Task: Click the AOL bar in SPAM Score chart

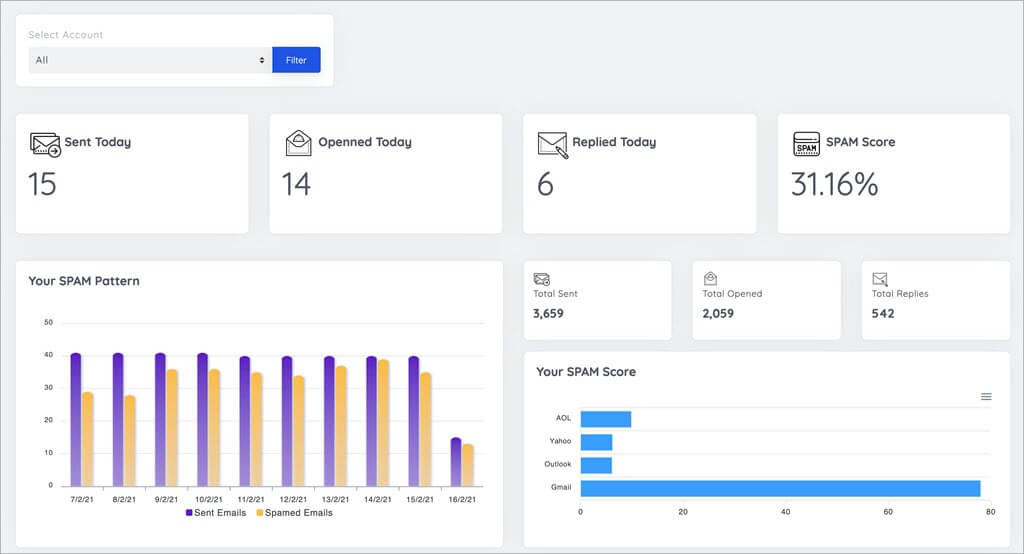Action: tap(605, 419)
